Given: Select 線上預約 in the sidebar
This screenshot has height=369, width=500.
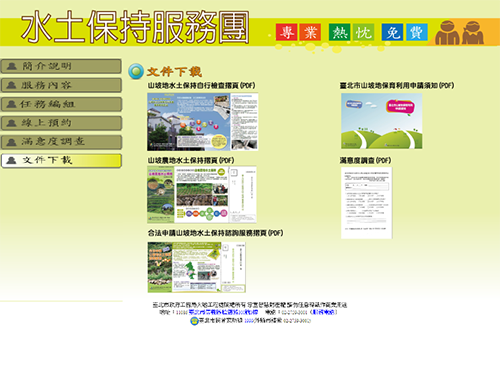Looking at the screenshot, I should pyautogui.click(x=61, y=123).
